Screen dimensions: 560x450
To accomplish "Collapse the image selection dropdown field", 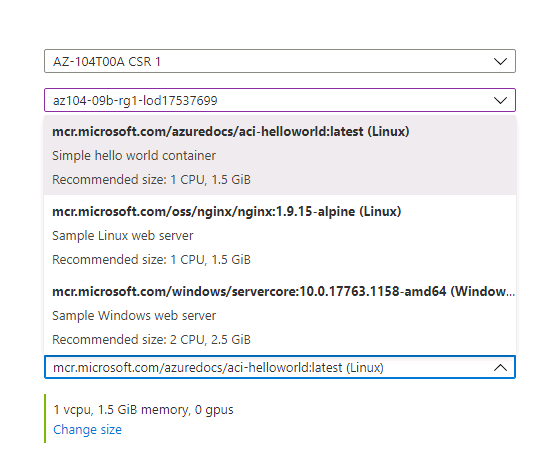I will [280, 367].
